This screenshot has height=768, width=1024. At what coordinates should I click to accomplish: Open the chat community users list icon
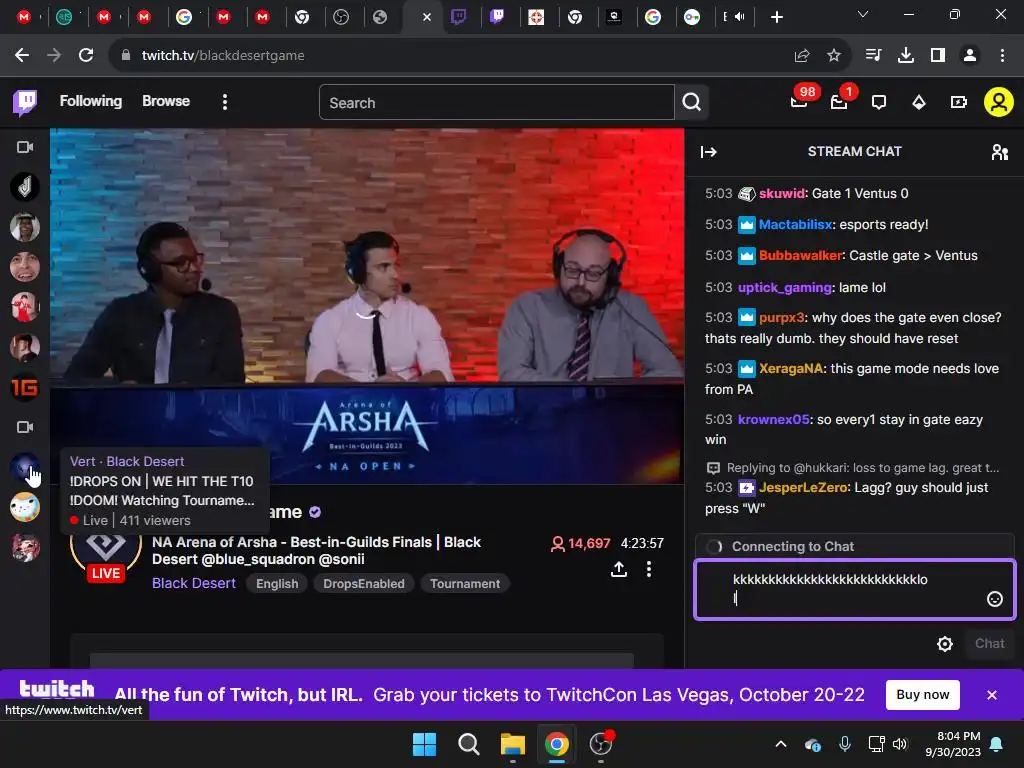click(x=999, y=152)
